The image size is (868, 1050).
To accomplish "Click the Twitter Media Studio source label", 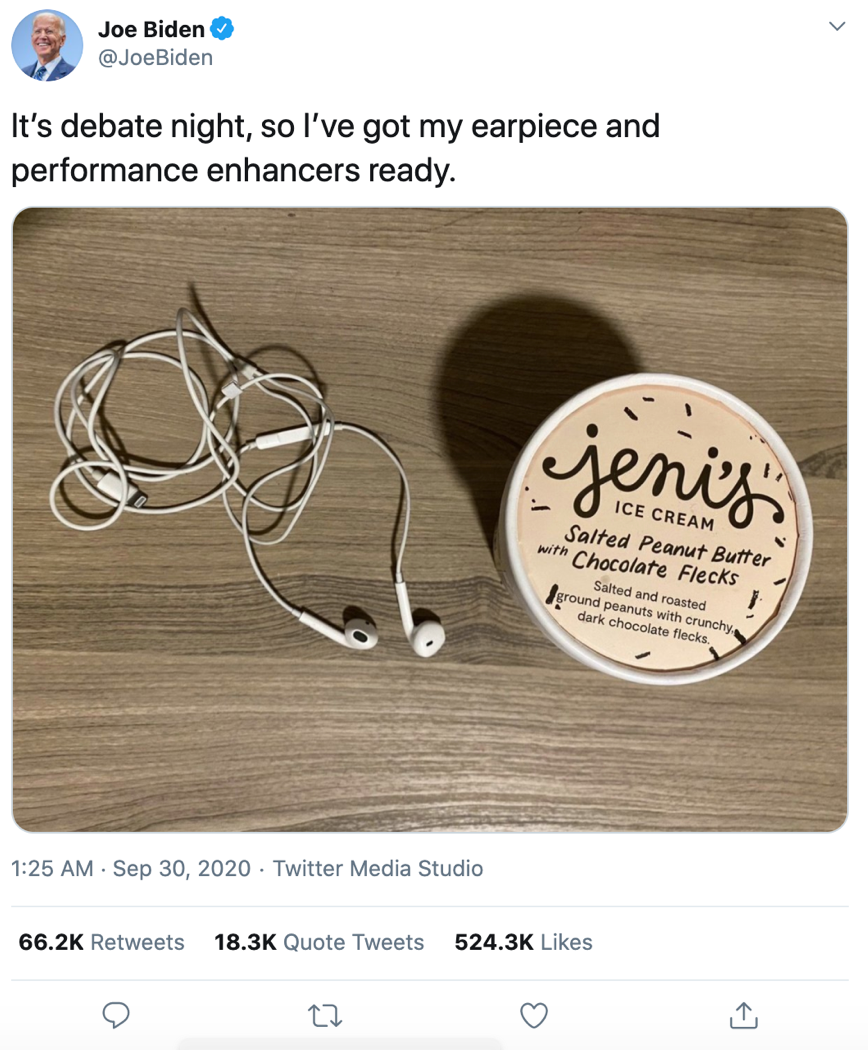I will pos(378,869).
